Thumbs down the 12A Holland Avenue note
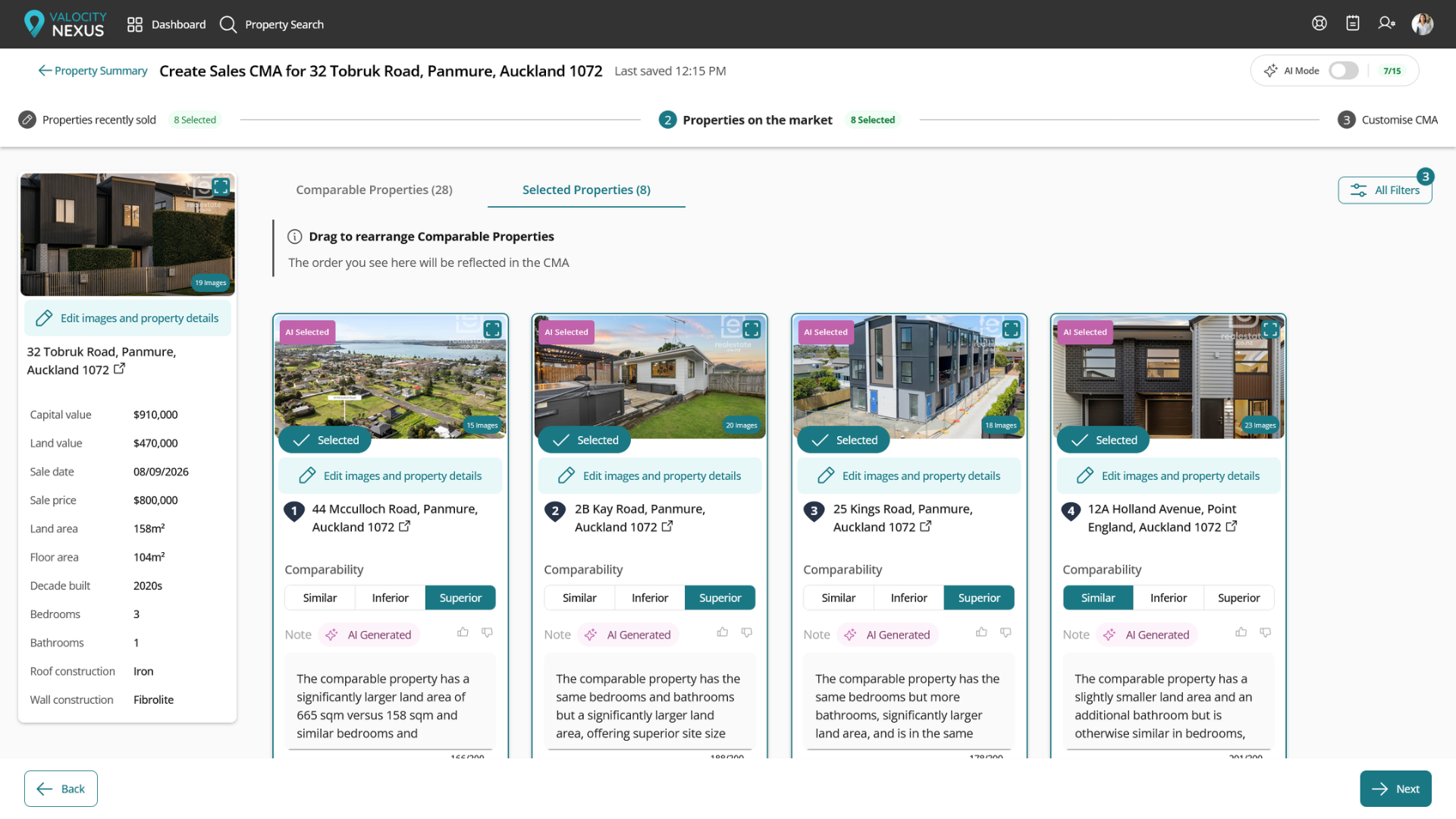1456x819 pixels. pos(1266,632)
